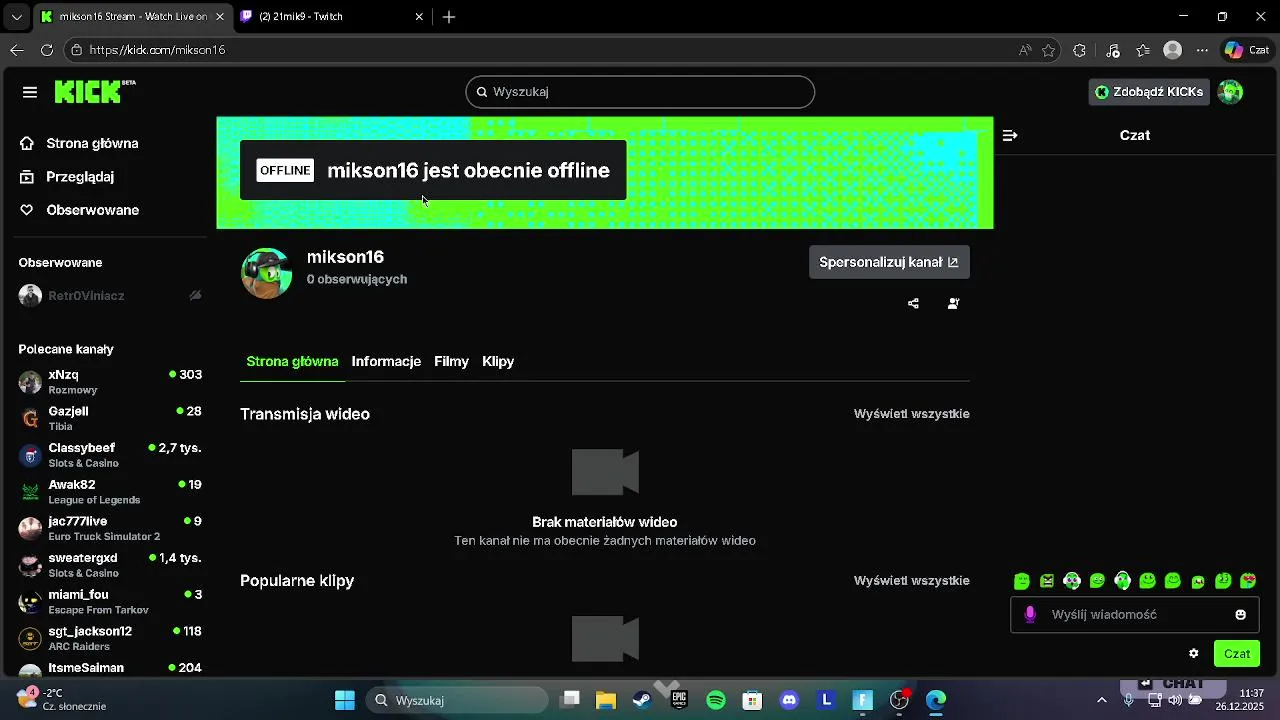The width and height of the screenshot is (1280, 720).
Task: Add page to favorites star icon
Action: (1049, 50)
